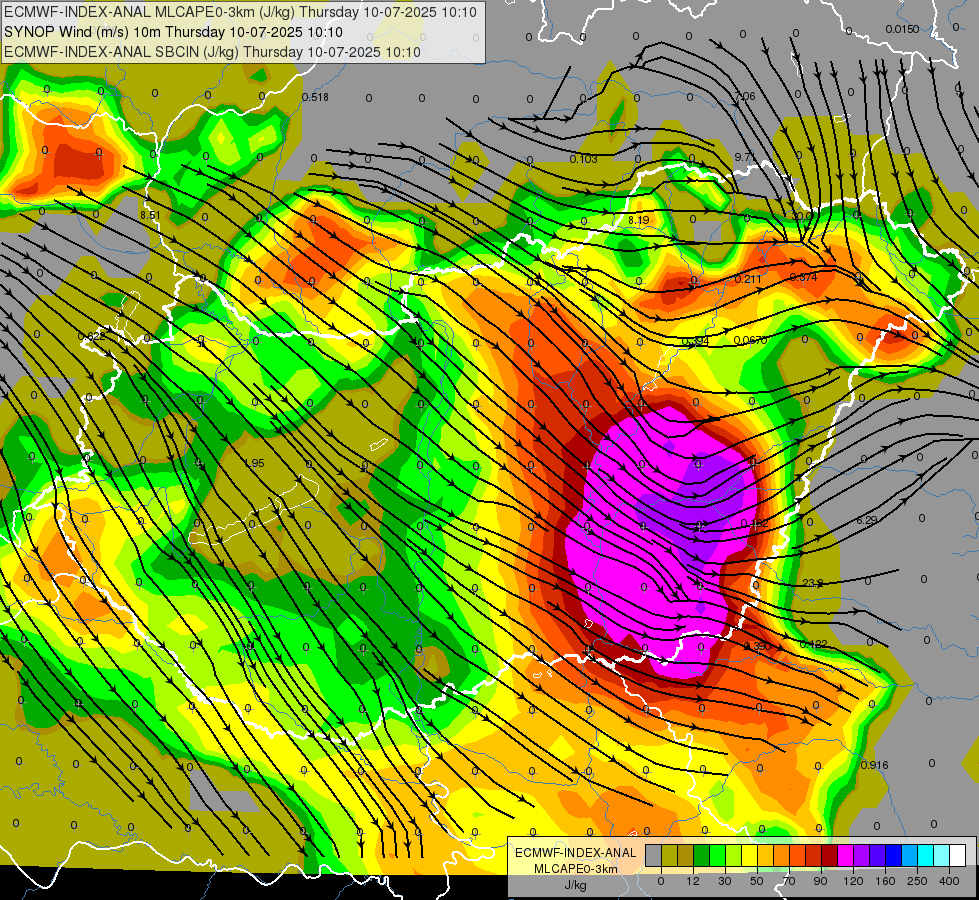Image resolution: width=979 pixels, height=900 pixels.
Task: Click the map value '0.211'
Action: 748,279
